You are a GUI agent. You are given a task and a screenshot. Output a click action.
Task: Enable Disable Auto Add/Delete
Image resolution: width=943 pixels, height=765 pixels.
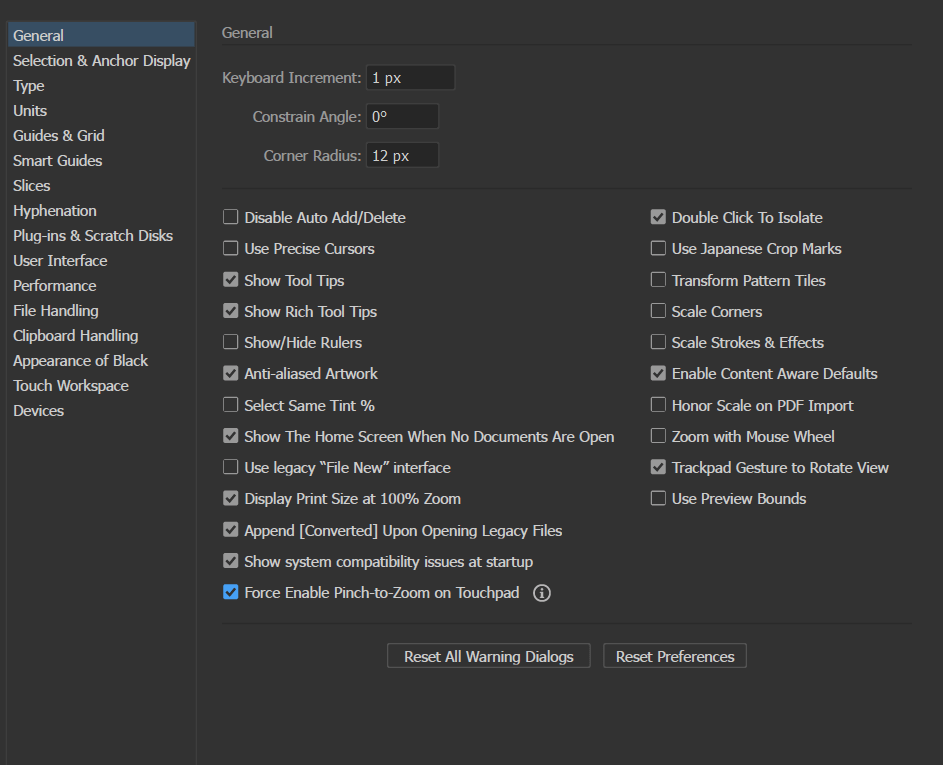click(230, 217)
